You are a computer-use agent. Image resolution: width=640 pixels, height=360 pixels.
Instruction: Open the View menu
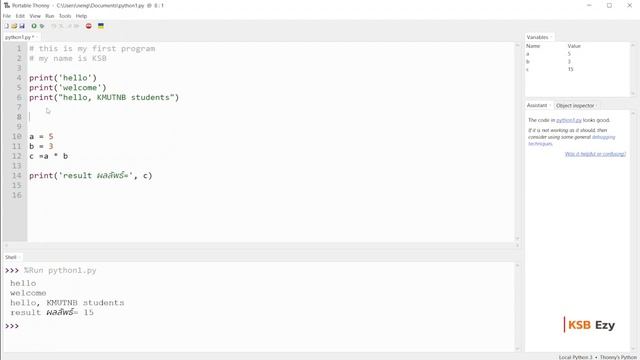click(x=35, y=16)
